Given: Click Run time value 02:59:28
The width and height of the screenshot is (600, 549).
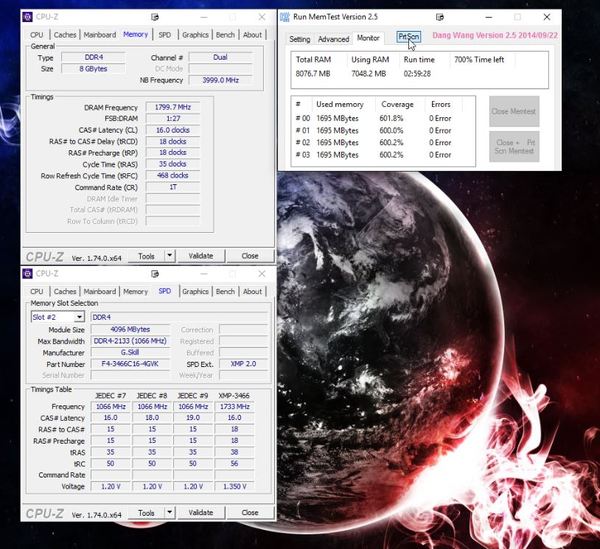Looking at the screenshot, I should coord(417,73).
